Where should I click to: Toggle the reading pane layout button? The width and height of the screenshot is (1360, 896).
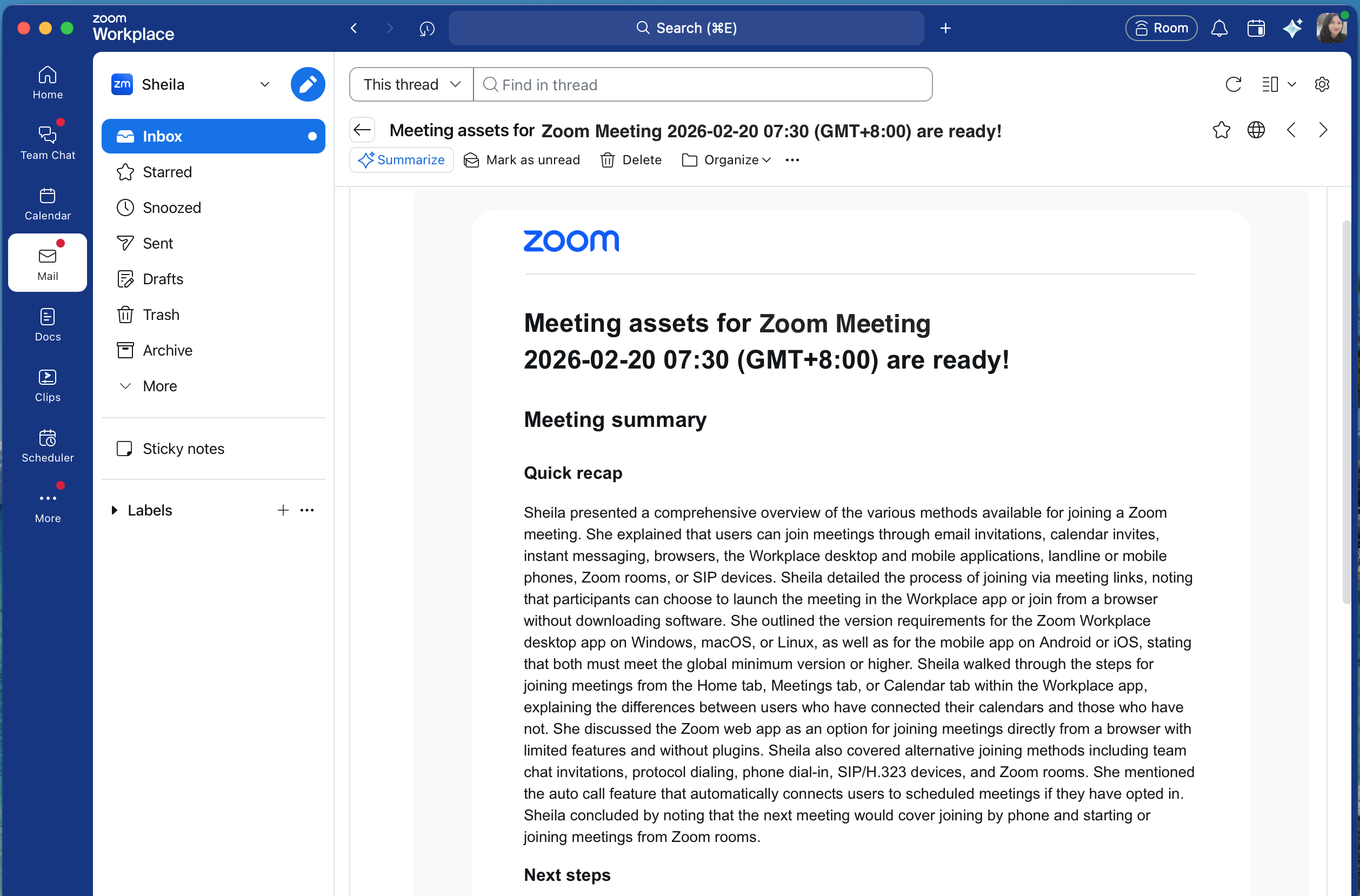point(1270,84)
